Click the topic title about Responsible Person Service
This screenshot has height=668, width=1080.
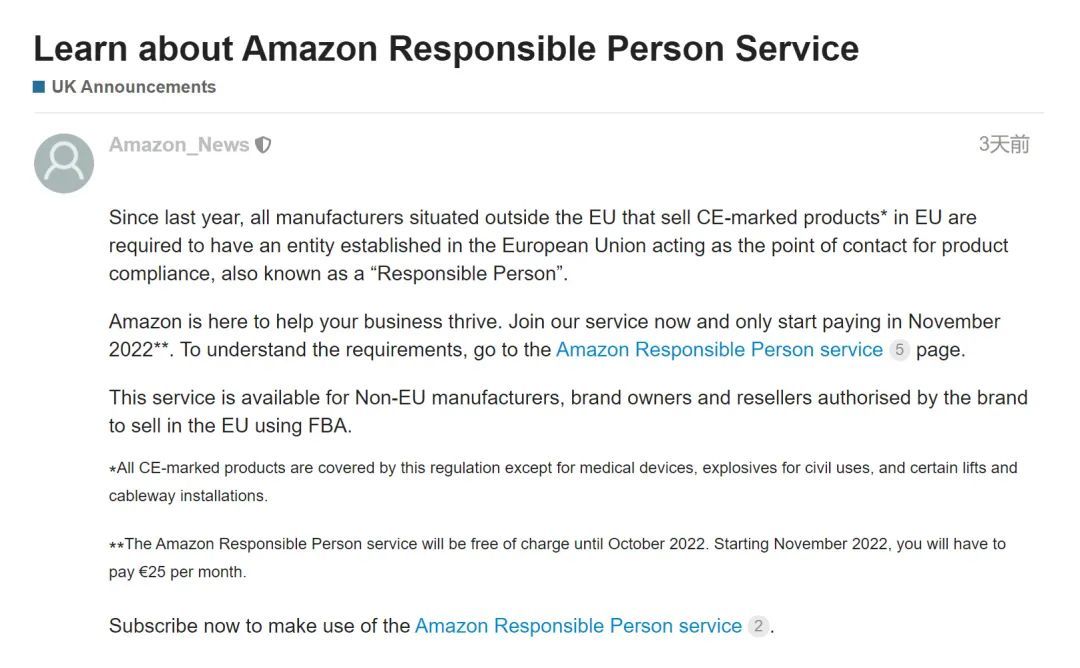point(446,48)
